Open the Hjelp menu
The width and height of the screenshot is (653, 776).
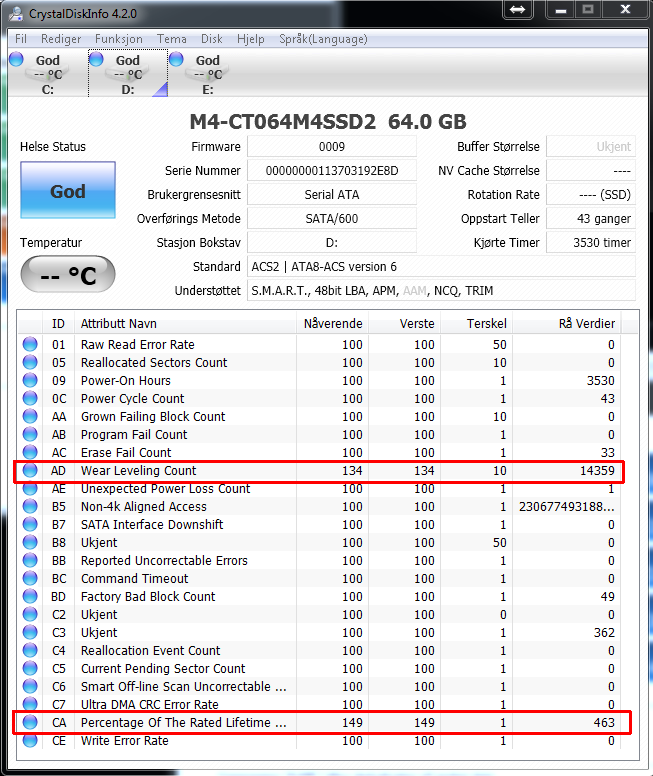pos(251,39)
